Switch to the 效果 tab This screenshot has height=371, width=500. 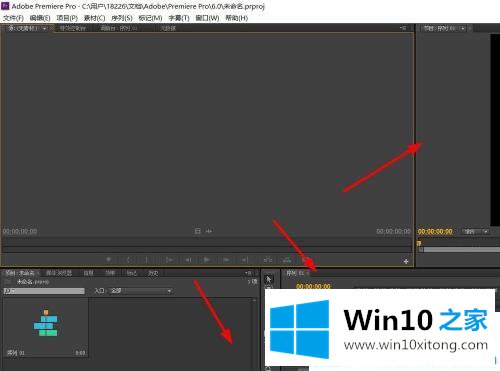pyautogui.click(x=110, y=273)
